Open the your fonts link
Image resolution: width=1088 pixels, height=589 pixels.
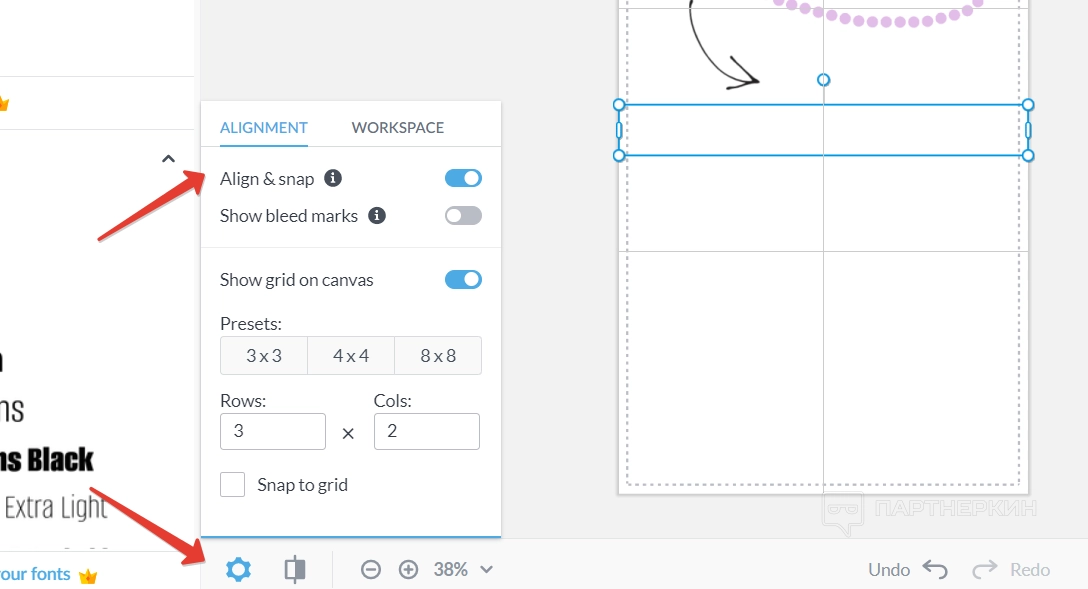pyautogui.click(x=35, y=574)
